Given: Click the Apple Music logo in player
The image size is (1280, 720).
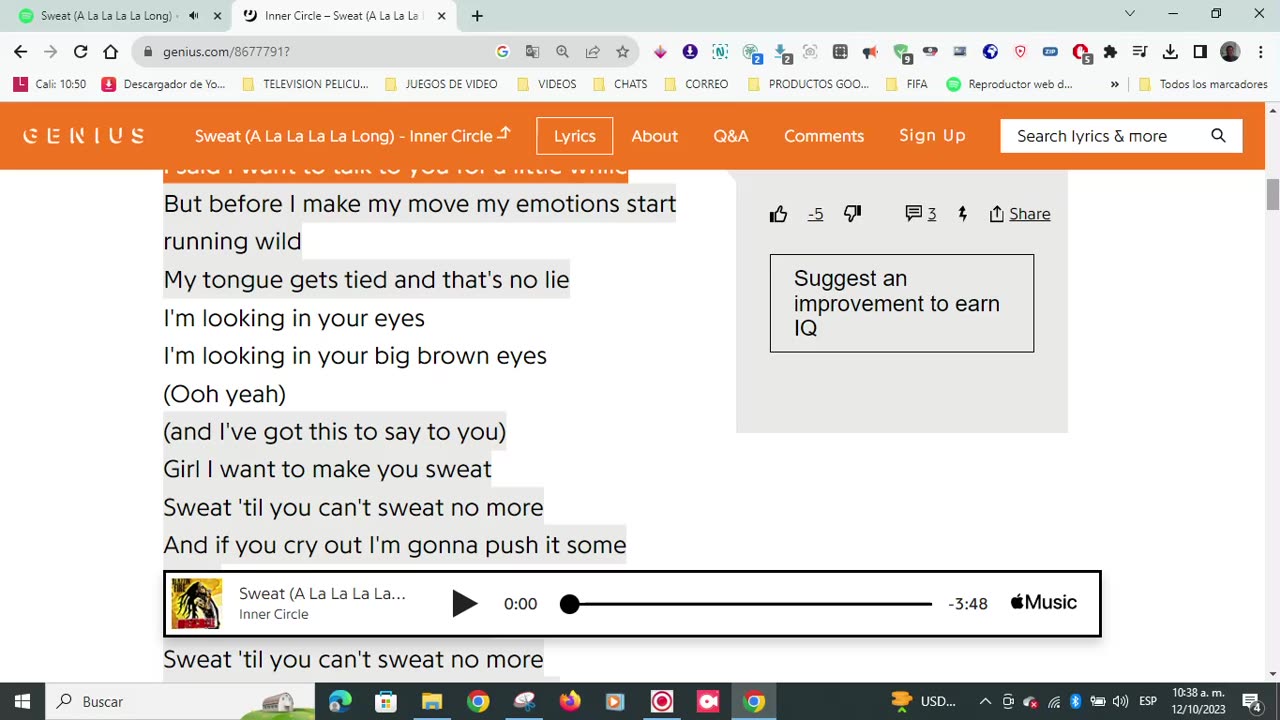Looking at the screenshot, I should pyautogui.click(x=1043, y=602).
